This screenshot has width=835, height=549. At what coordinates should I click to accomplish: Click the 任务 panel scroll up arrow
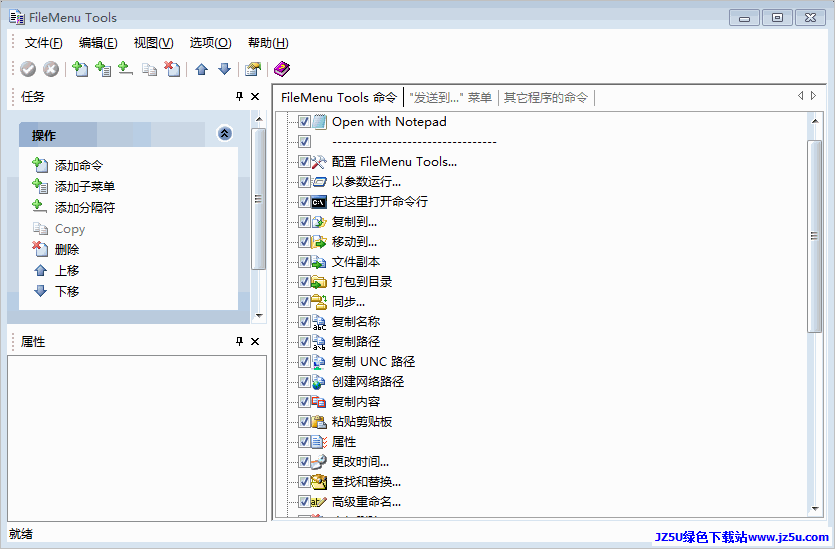259,119
